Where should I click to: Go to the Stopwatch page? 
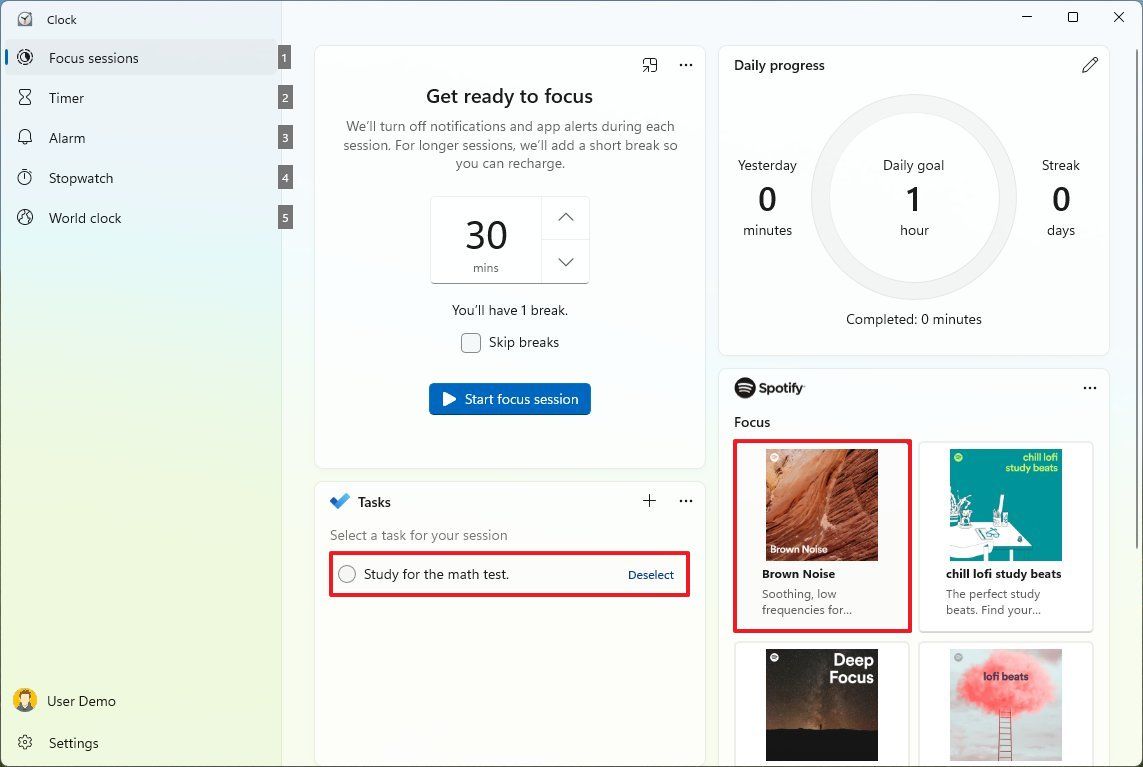pos(80,178)
